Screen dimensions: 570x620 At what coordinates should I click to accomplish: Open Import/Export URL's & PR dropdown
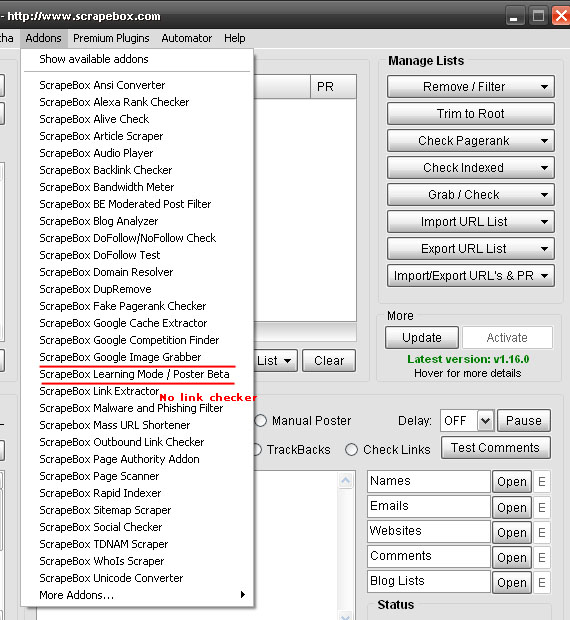[x=471, y=276]
